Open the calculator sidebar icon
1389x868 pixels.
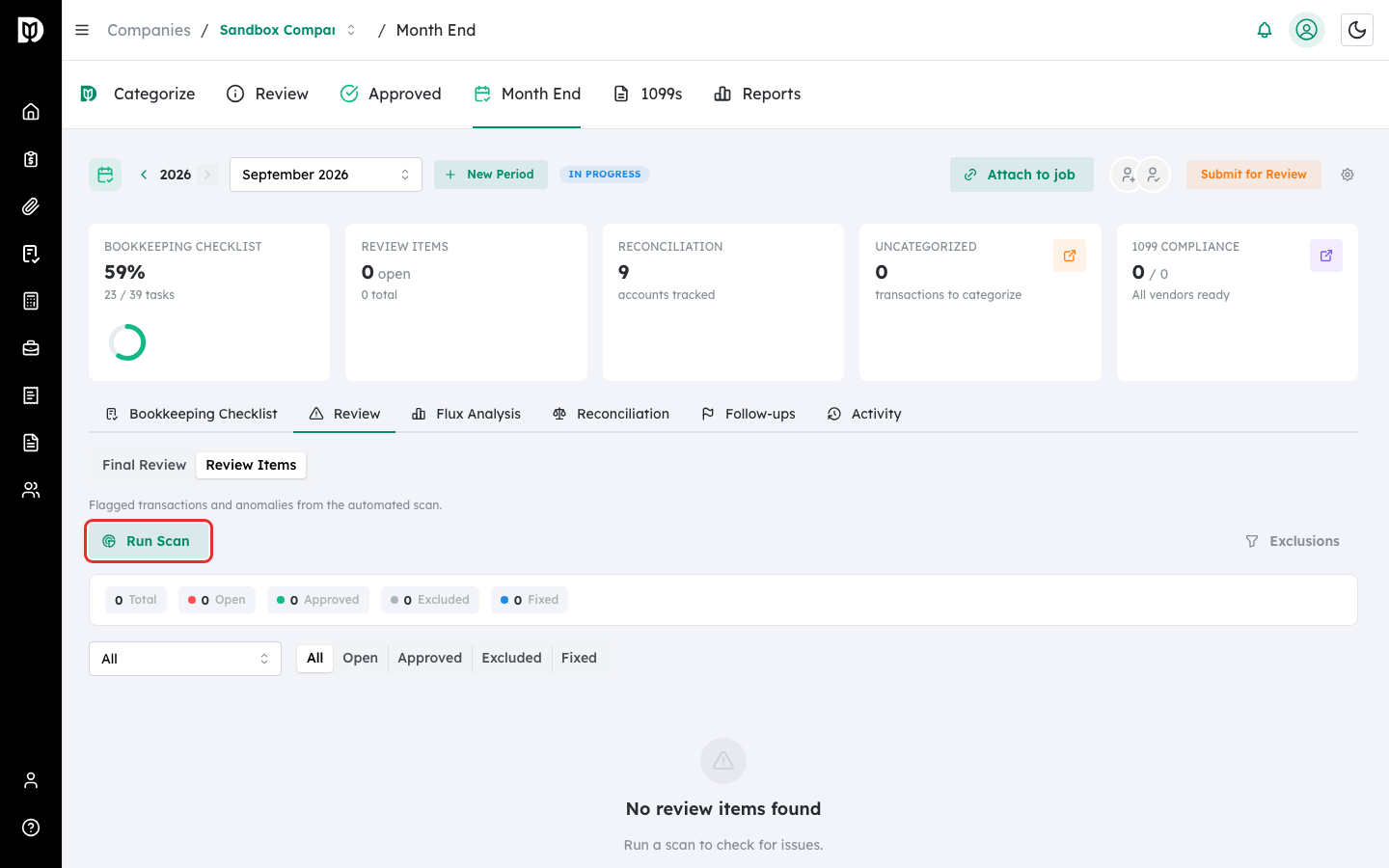pyautogui.click(x=31, y=301)
